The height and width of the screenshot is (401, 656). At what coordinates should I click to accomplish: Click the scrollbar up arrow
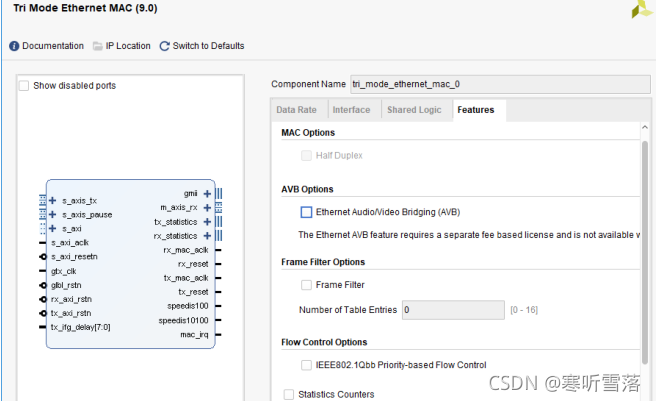pos(645,127)
